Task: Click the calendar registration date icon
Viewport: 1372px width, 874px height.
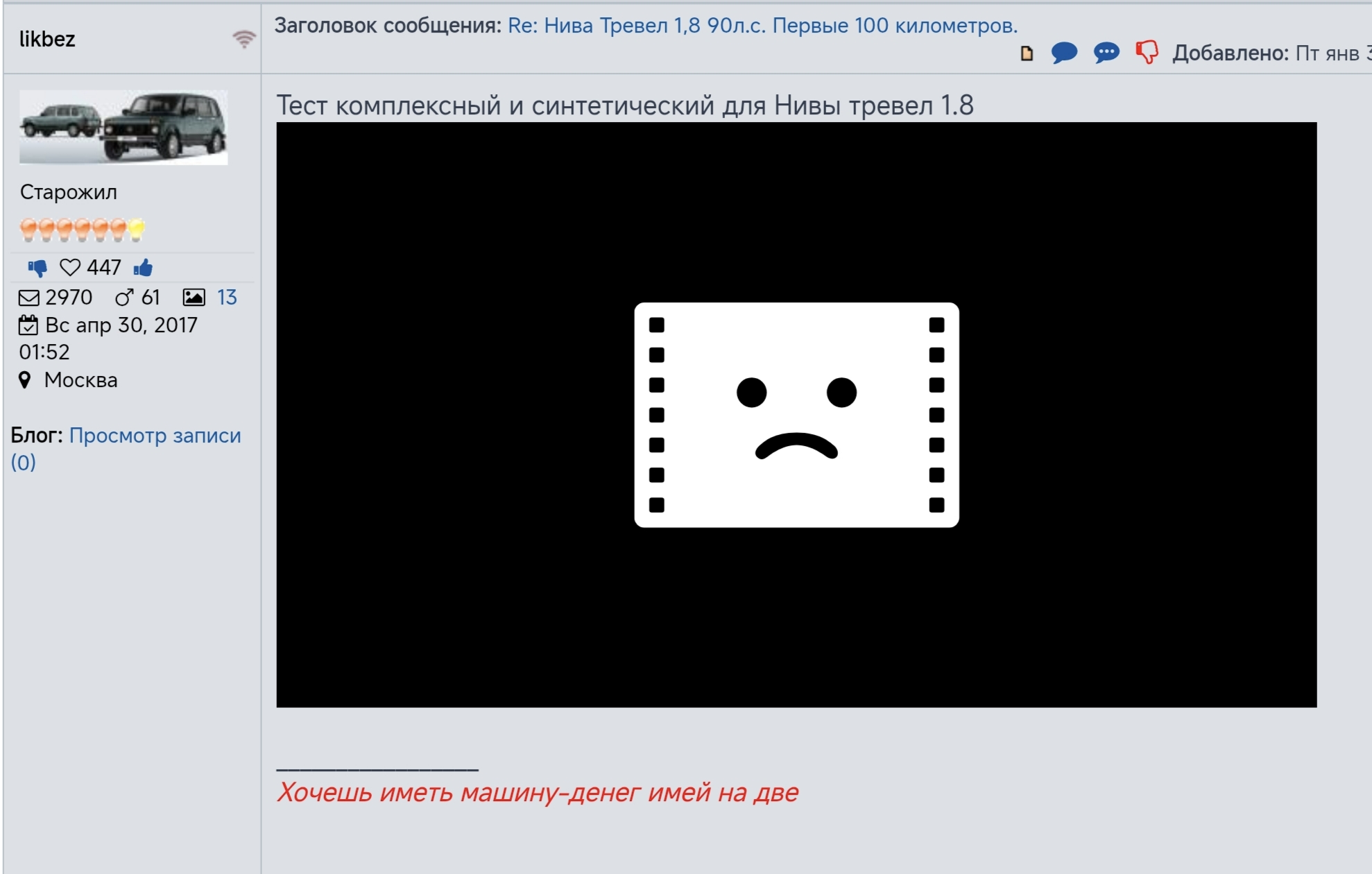Action: 28,325
